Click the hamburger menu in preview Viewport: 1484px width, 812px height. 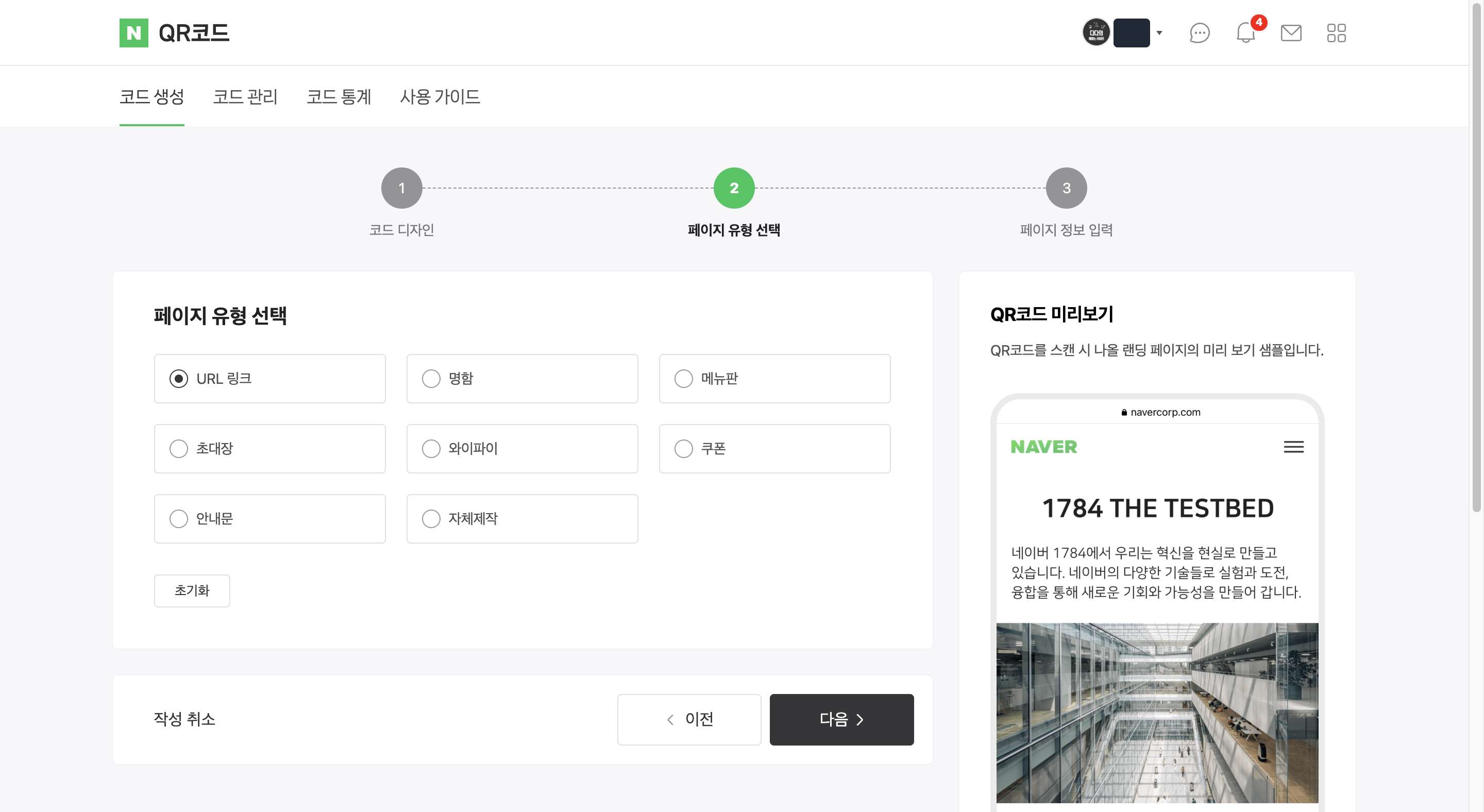click(x=1294, y=447)
